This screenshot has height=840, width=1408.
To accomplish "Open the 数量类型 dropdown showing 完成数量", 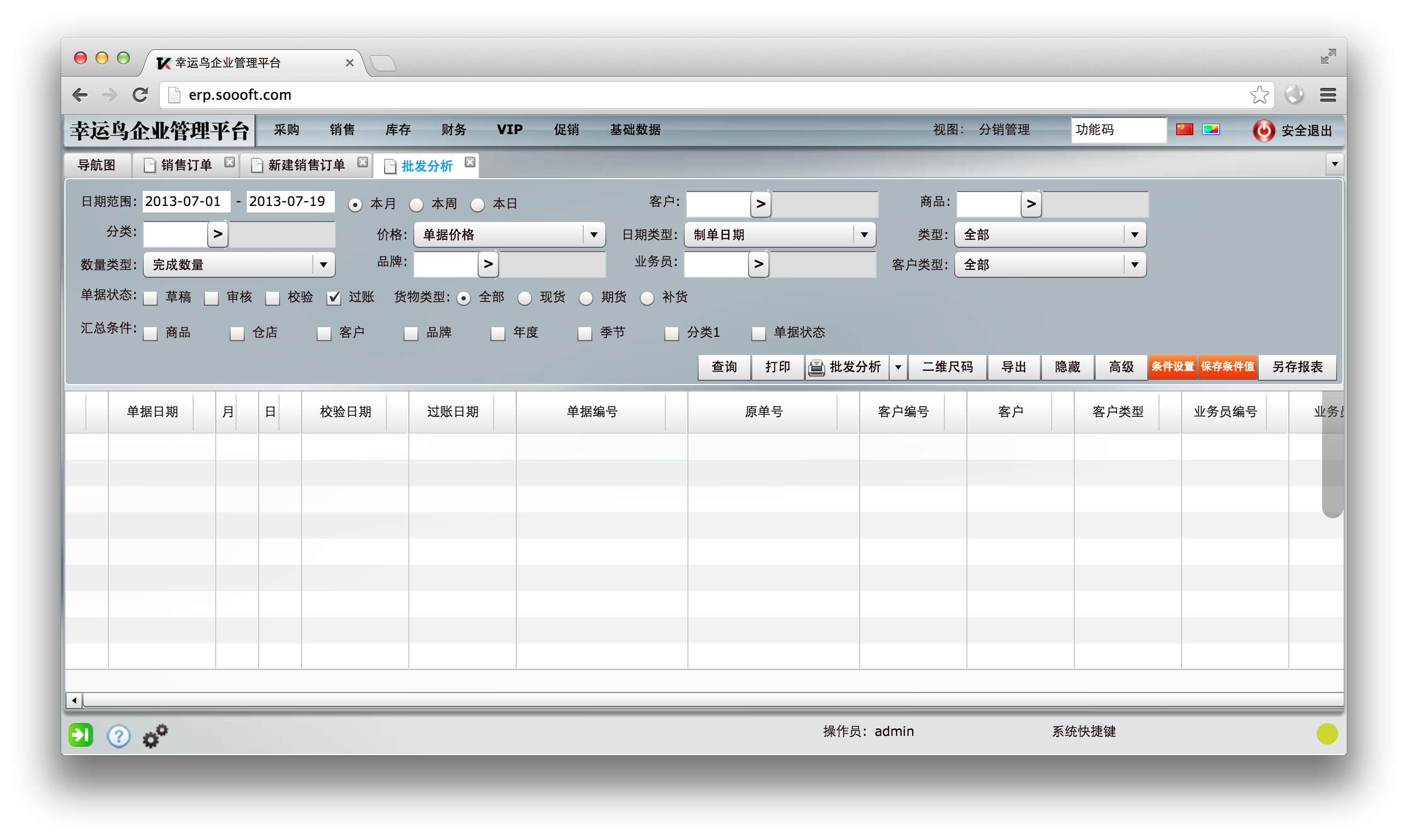I will (239, 264).
